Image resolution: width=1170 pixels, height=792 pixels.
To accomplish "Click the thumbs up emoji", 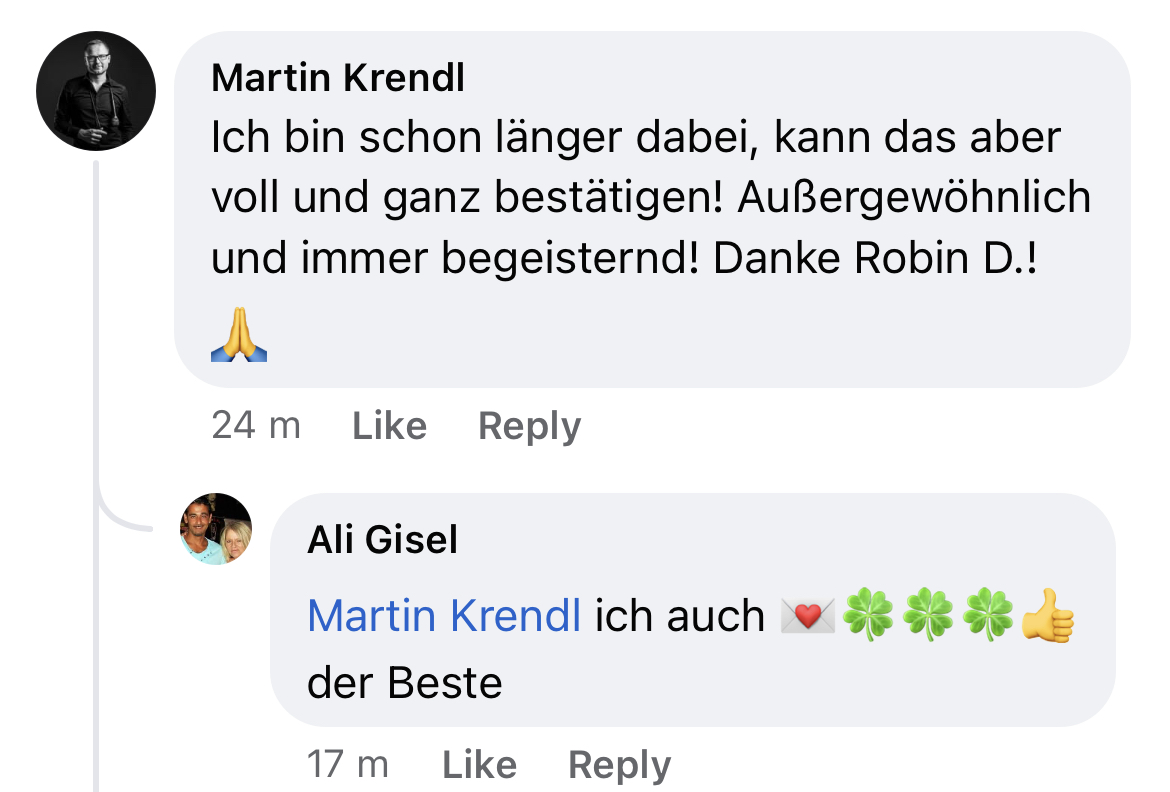I will click(x=1048, y=615).
